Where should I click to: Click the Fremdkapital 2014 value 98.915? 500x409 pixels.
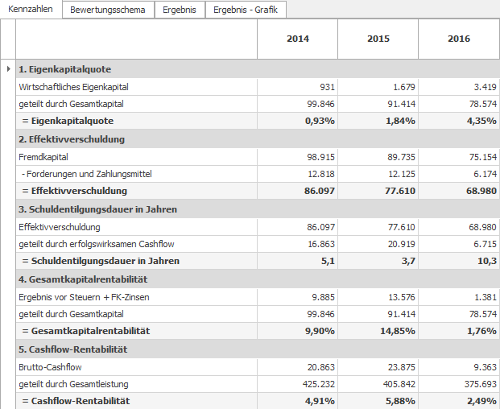coord(321,157)
